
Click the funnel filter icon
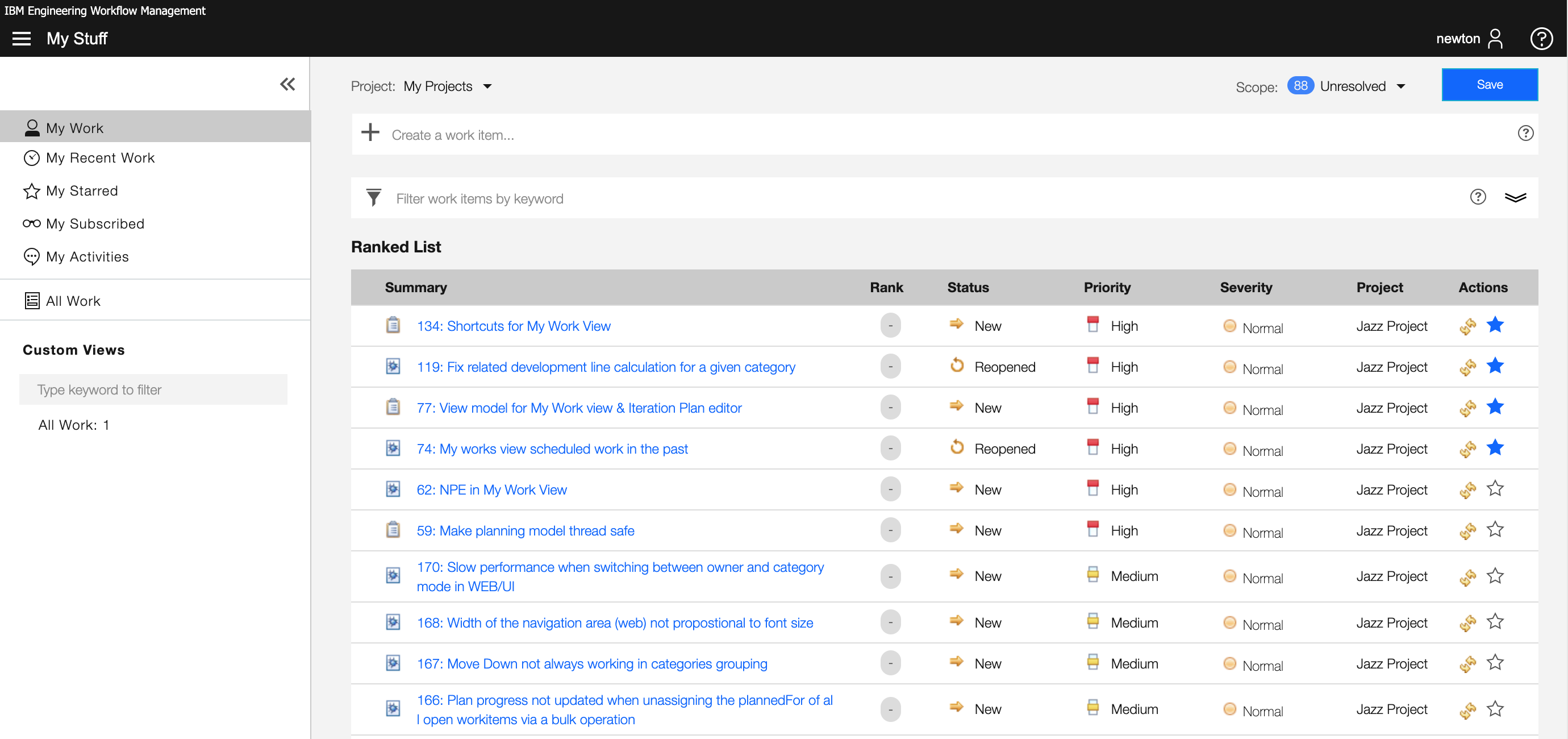click(x=373, y=197)
